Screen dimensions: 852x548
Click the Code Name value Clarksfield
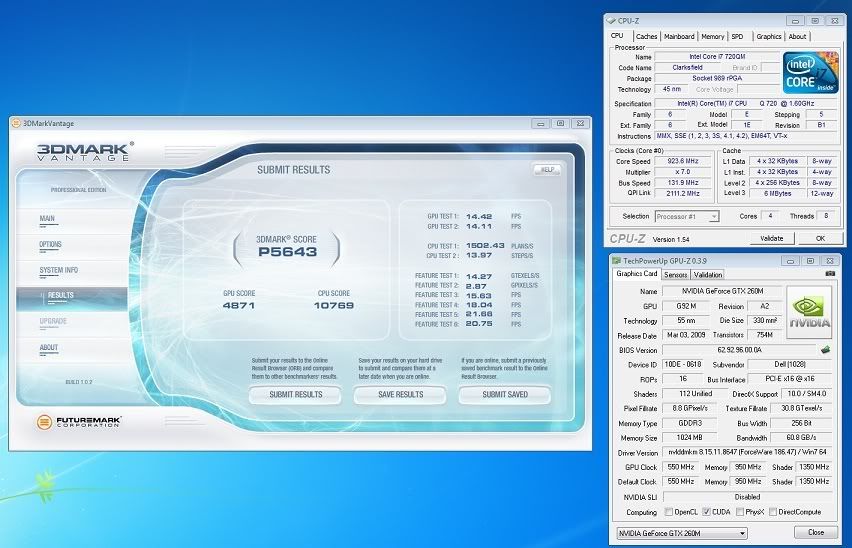(x=687, y=68)
